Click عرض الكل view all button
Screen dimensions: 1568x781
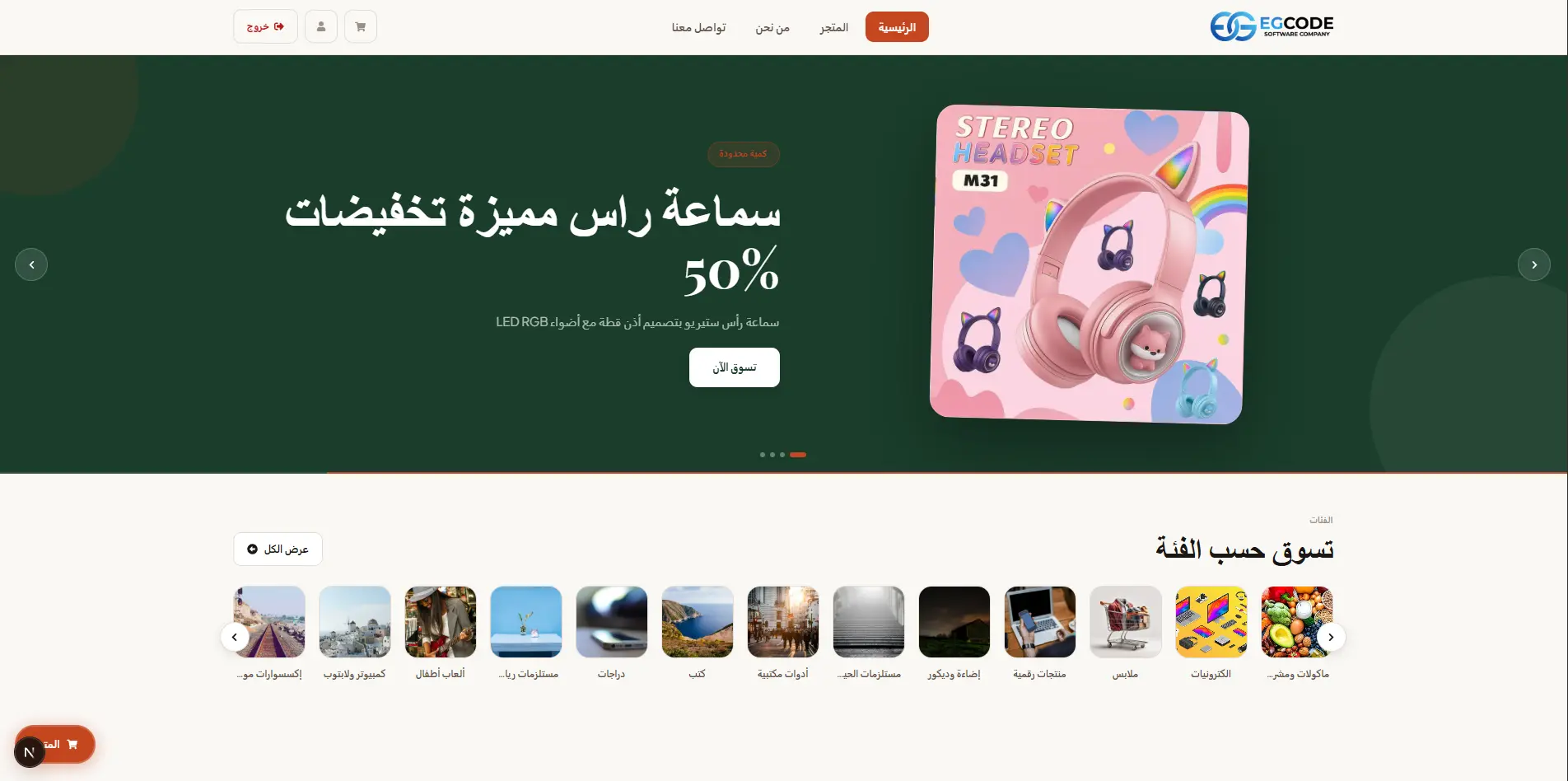278,550
